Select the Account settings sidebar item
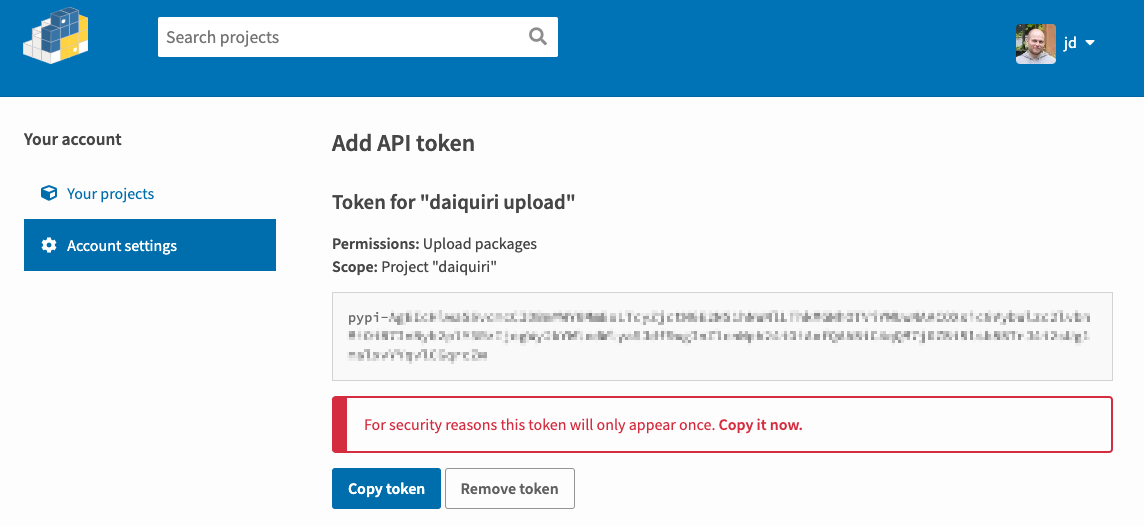Screen dimensions: 1144x526 [150, 245]
